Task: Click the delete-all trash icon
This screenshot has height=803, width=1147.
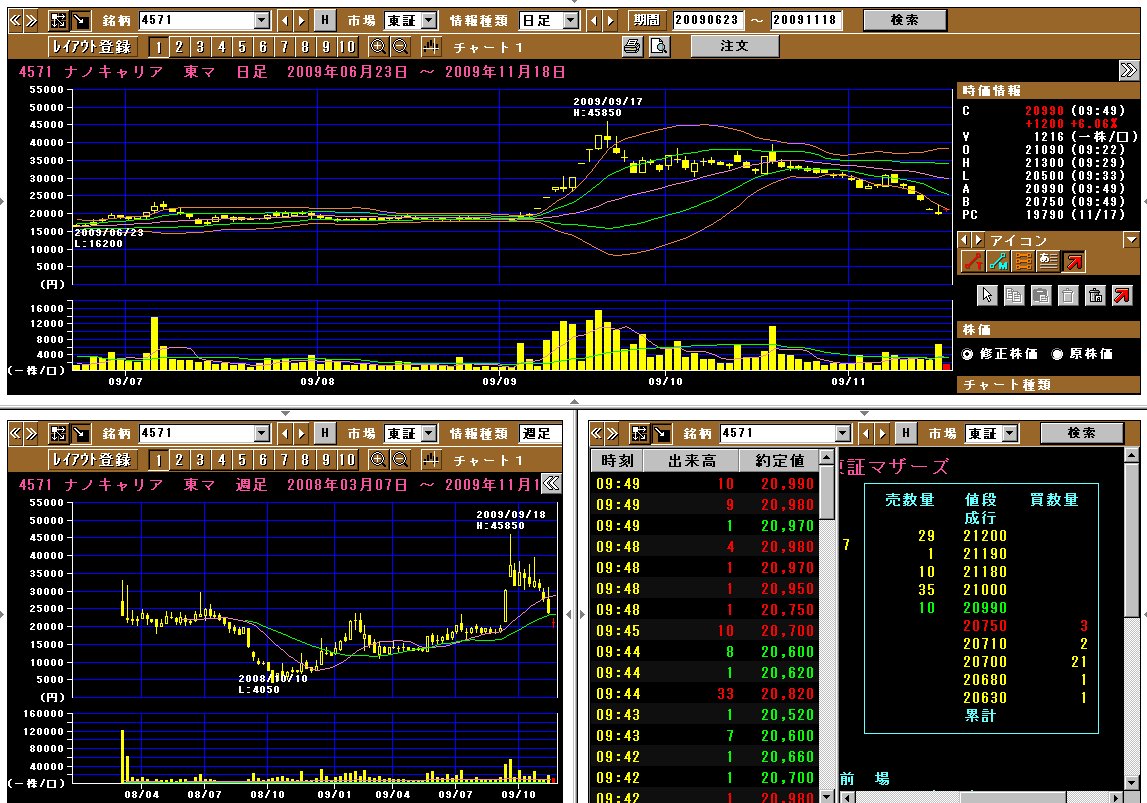Action: click(x=1095, y=295)
